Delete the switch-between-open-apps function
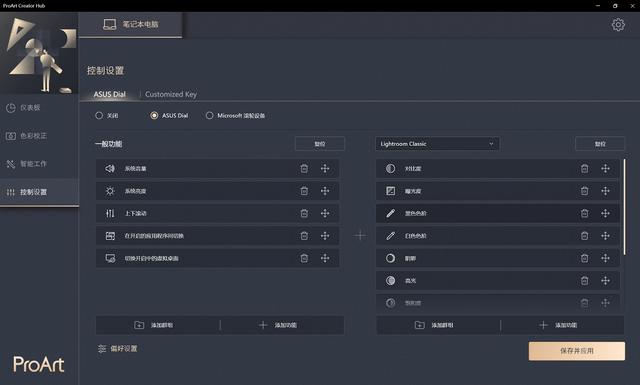Screen dimensions: 640x385 click(x=304, y=236)
